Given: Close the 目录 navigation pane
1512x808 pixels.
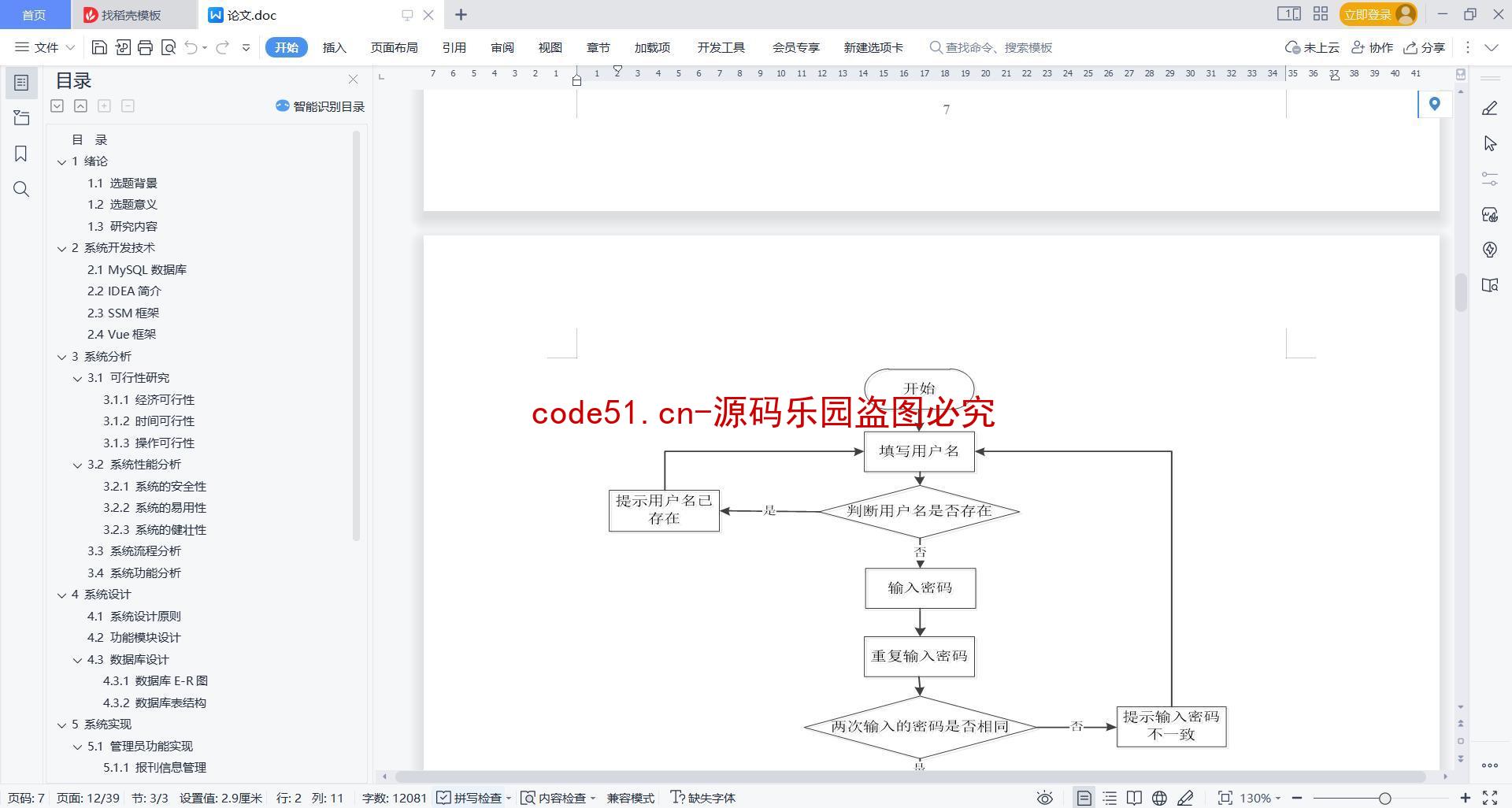Looking at the screenshot, I should tap(353, 80).
